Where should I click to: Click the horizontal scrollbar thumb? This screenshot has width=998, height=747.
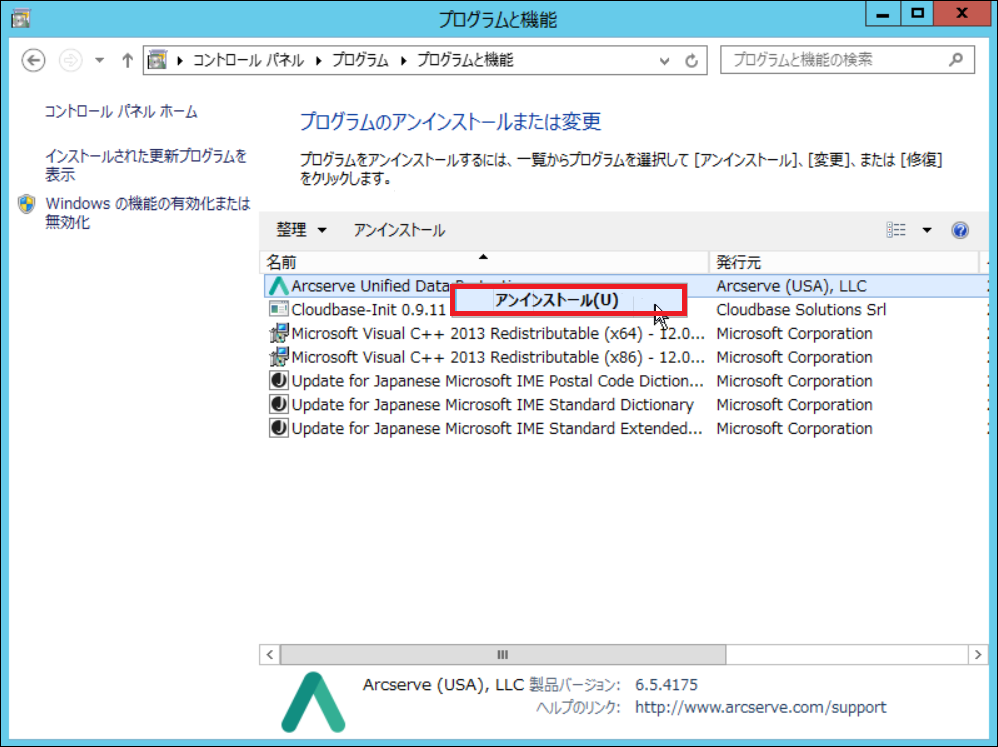coord(503,655)
